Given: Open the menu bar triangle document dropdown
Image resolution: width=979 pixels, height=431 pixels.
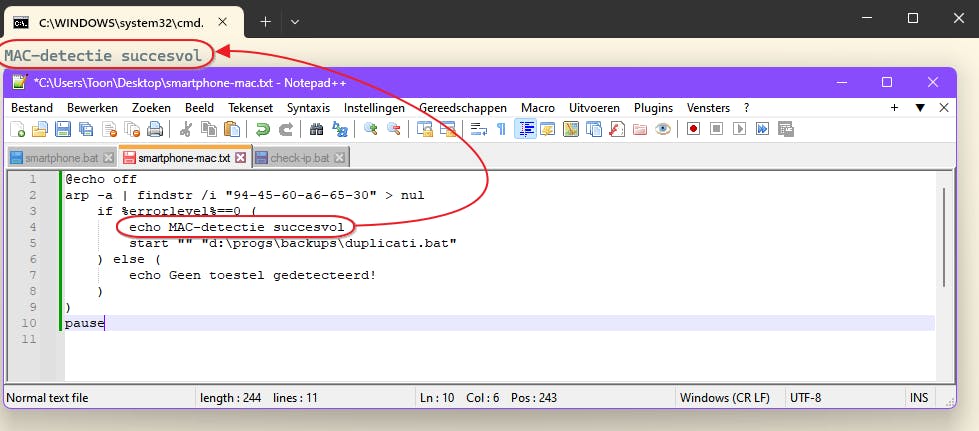Looking at the screenshot, I should (x=920, y=107).
